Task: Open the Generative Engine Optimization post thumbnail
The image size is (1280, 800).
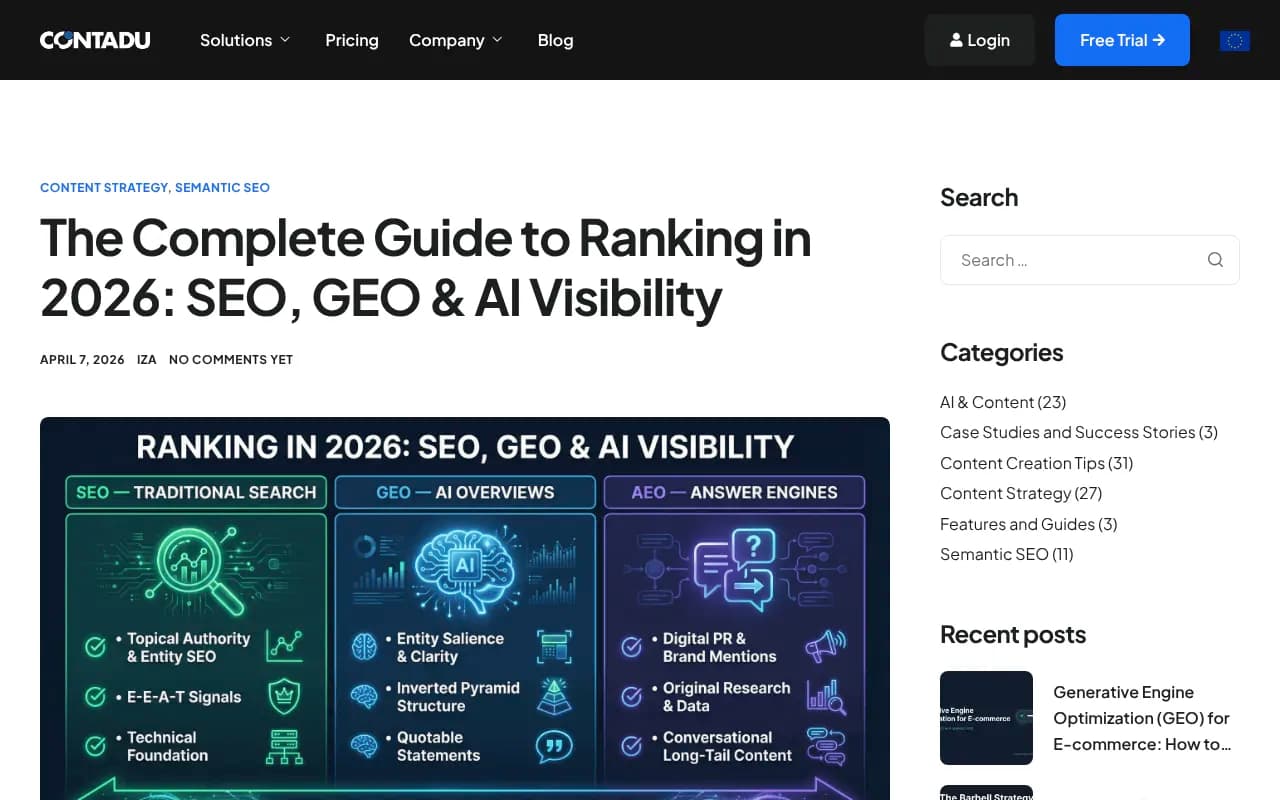Action: point(986,717)
